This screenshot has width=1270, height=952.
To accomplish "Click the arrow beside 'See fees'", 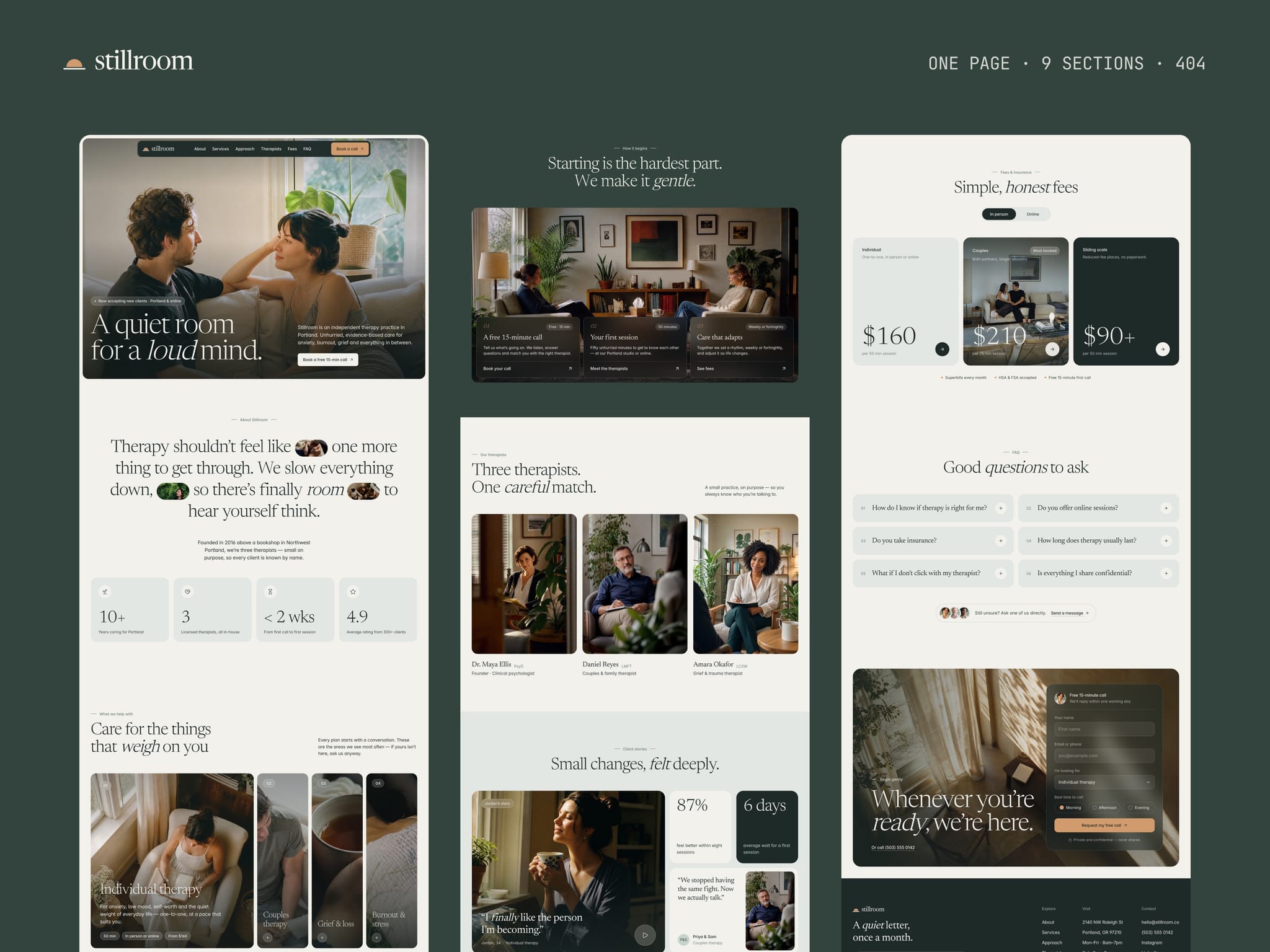I will coord(784,369).
